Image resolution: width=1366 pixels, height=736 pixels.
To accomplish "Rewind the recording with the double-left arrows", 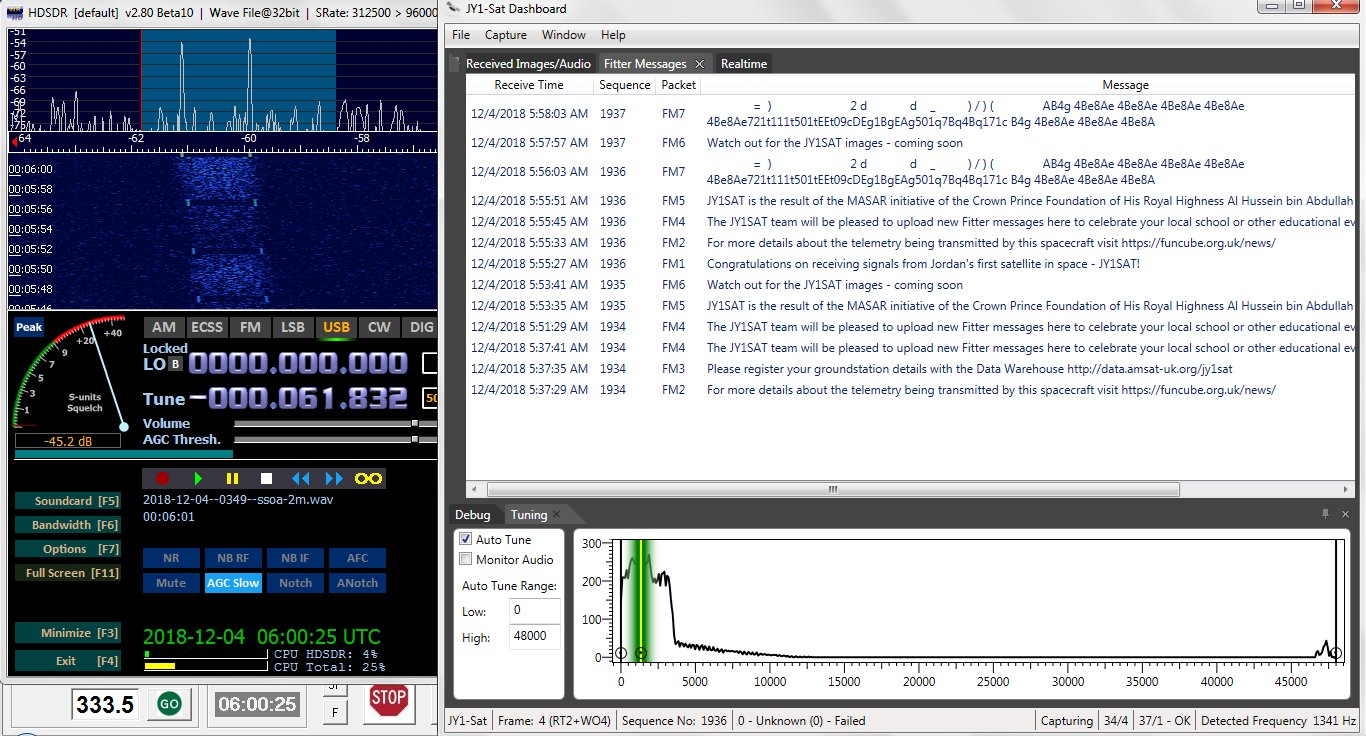I will 300,479.
